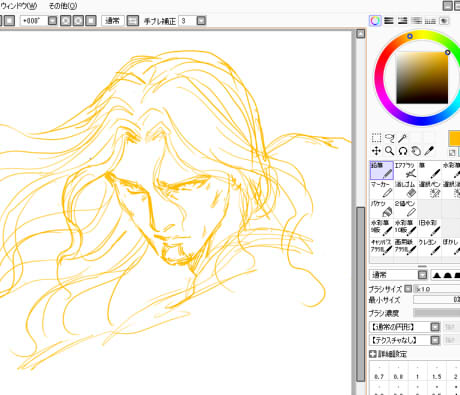
Task: Choose the エアブラシ airbrush tool
Action: pyautogui.click(x=406, y=170)
